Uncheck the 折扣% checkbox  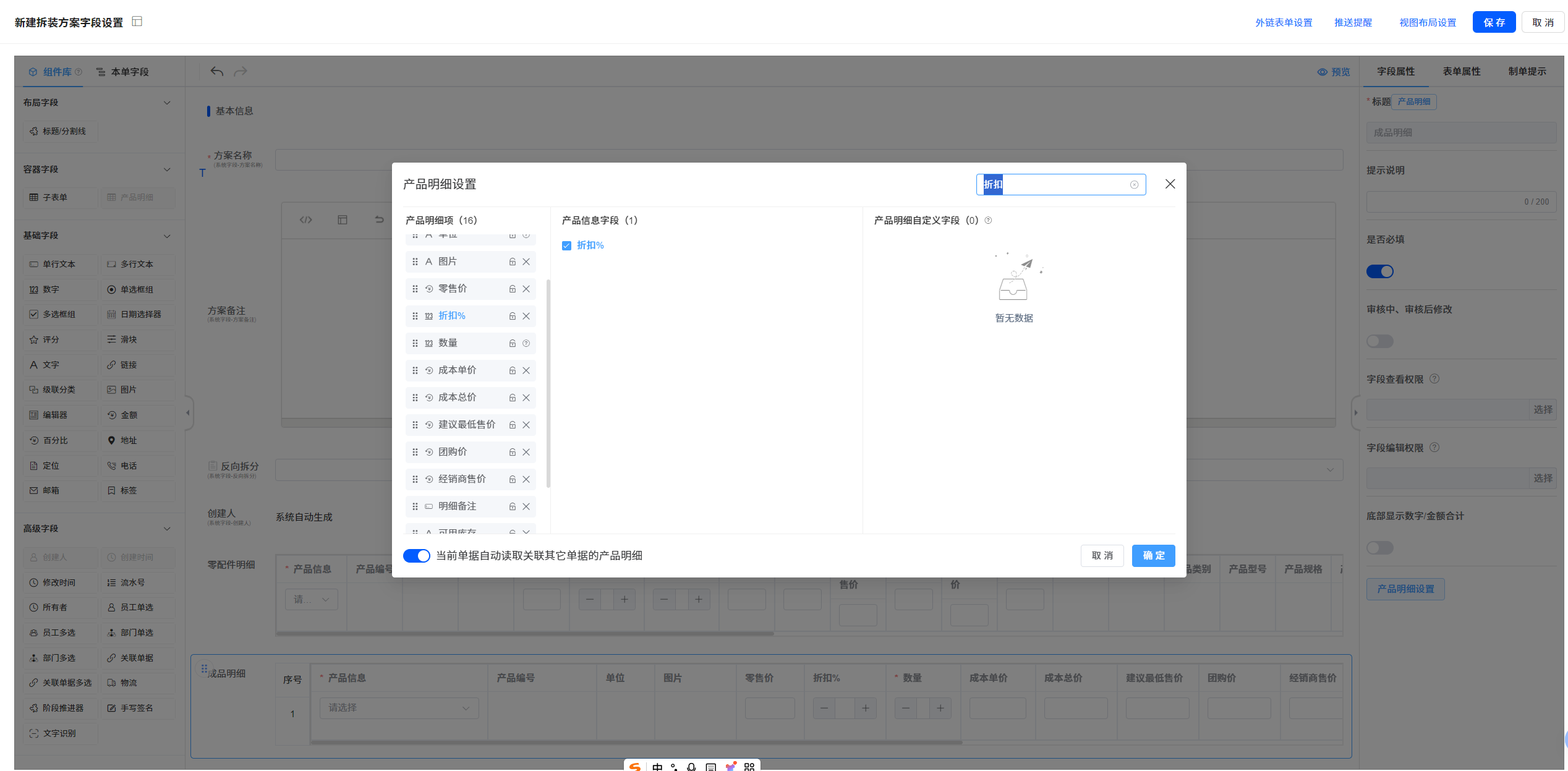tap(566, 246)
